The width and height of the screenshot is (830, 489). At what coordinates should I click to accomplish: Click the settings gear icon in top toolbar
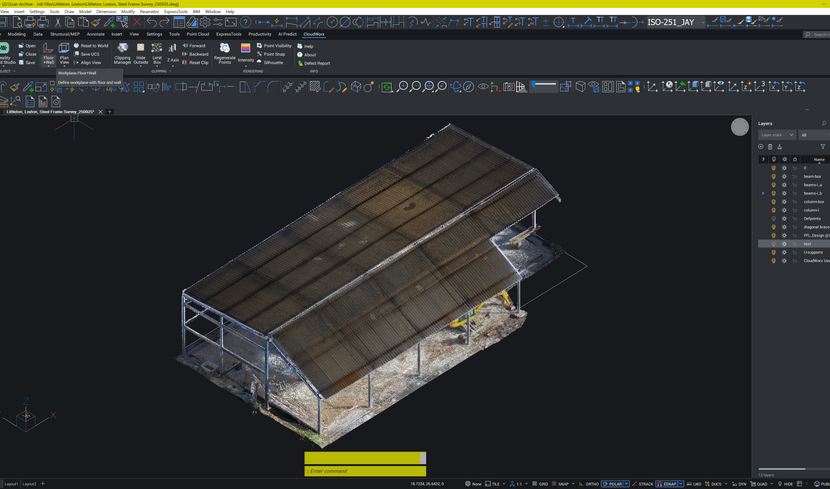pos(205,22)
